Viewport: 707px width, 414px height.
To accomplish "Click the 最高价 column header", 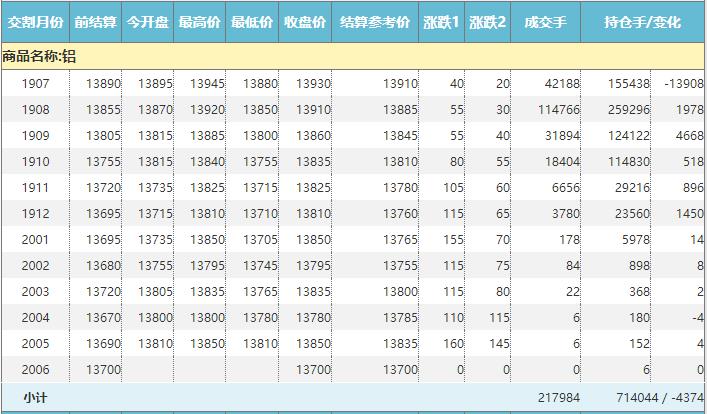I will [200, 21].
